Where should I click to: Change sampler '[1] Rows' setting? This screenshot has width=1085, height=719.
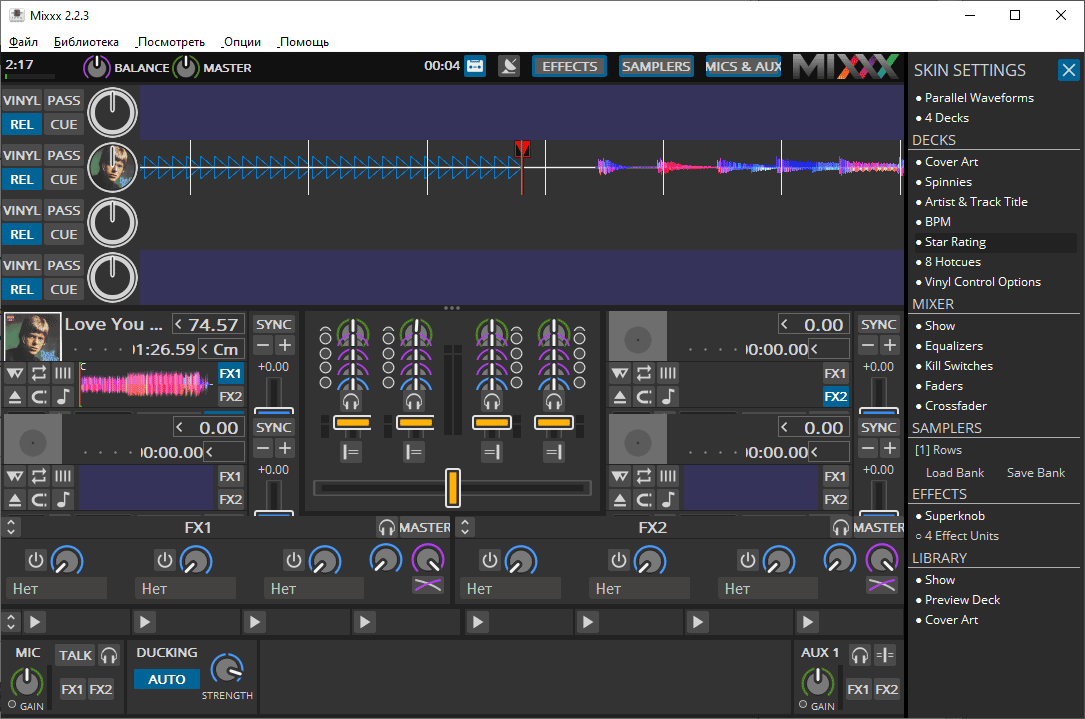(x=938, y=450)
